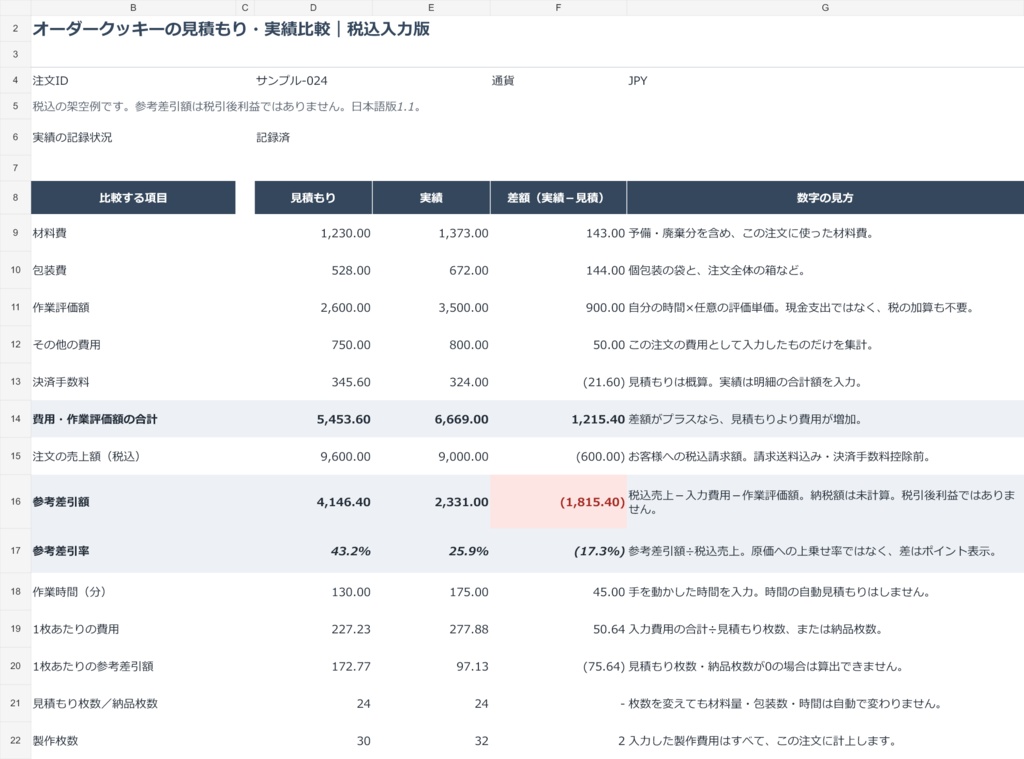Select row header 22
The image size is (1024, 759).
tap(15, 741)
